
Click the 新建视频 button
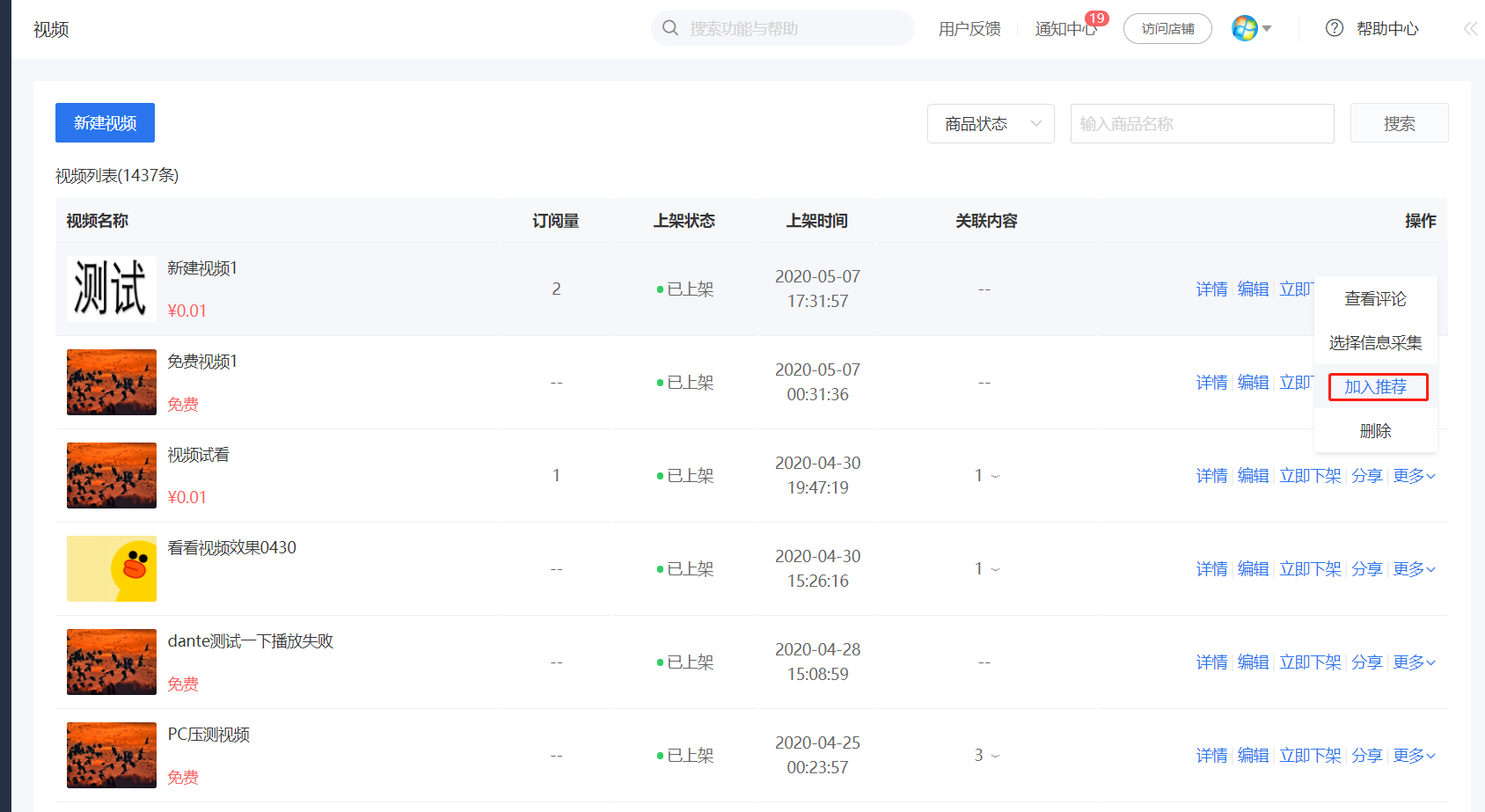point(105,123)
